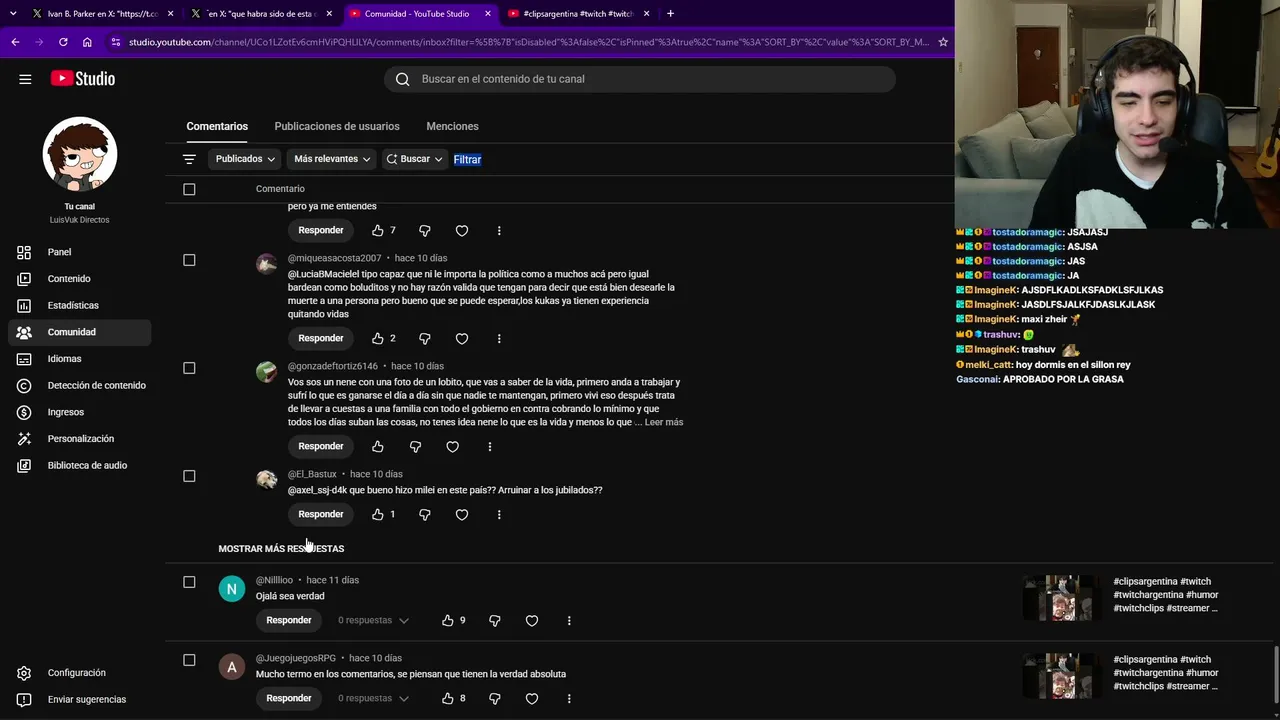Go to YouTube Studio home logo

click(83, 79)
